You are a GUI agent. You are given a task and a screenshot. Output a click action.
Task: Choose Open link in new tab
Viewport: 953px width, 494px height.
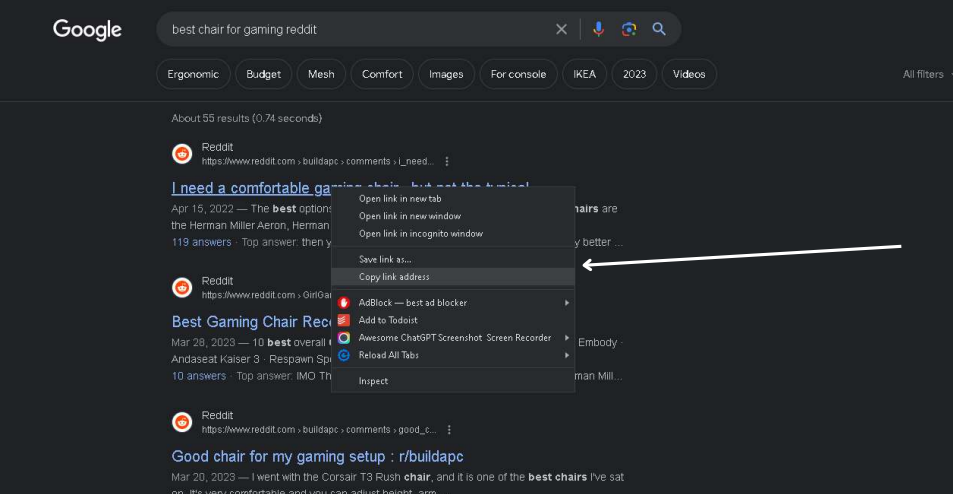(x=453, y=199)
